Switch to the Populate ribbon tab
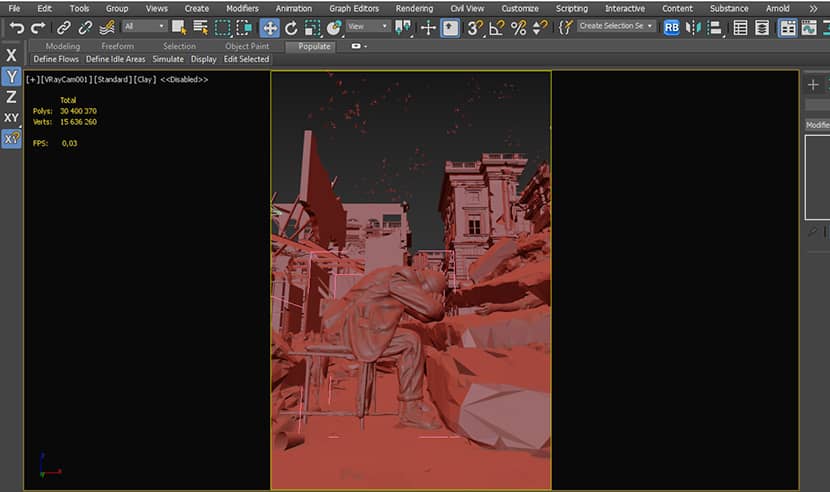 click(x=314, y=47)
